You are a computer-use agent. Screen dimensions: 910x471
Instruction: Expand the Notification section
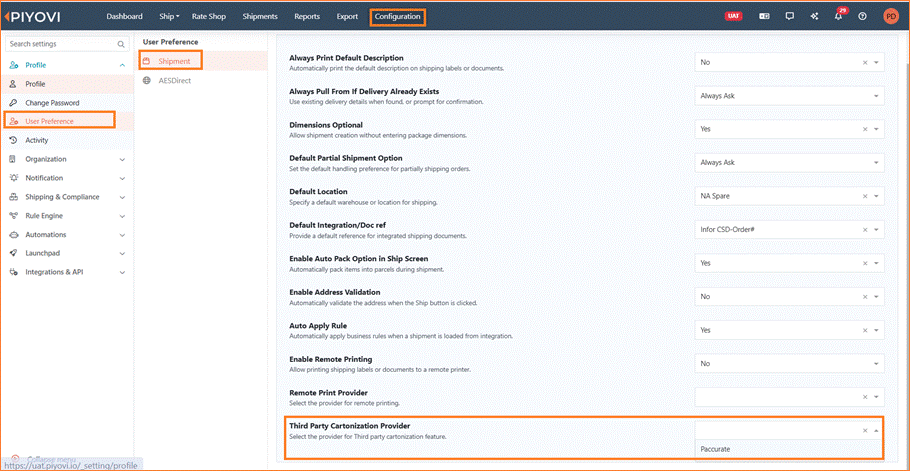pos(122,178)
